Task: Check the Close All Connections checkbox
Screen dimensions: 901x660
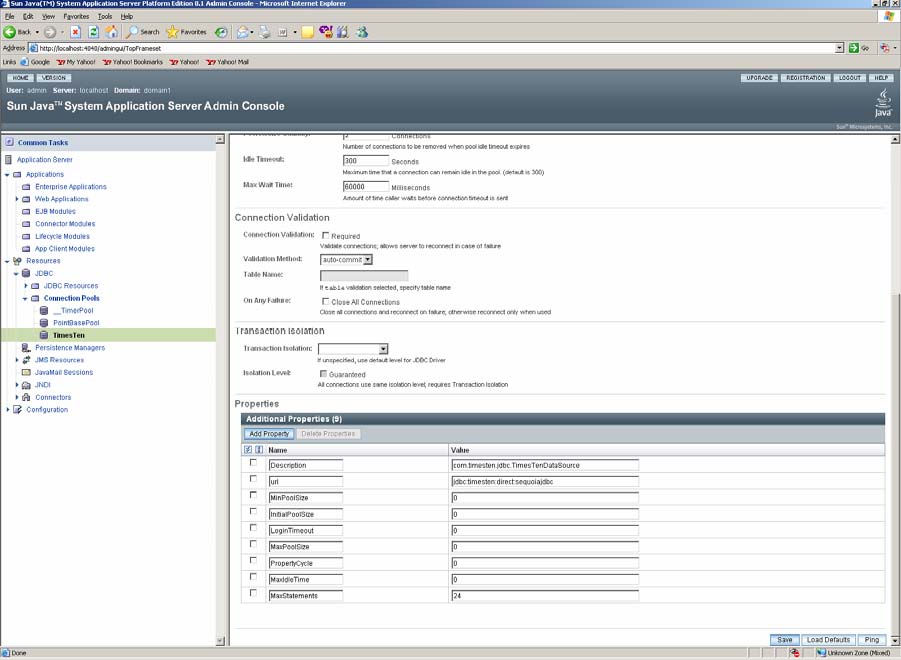Action: (326, 302)
